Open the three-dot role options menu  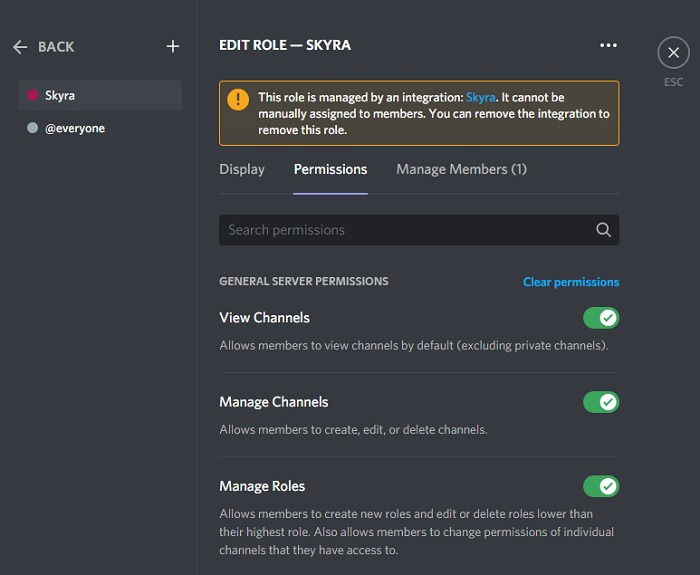coord(608,45)
